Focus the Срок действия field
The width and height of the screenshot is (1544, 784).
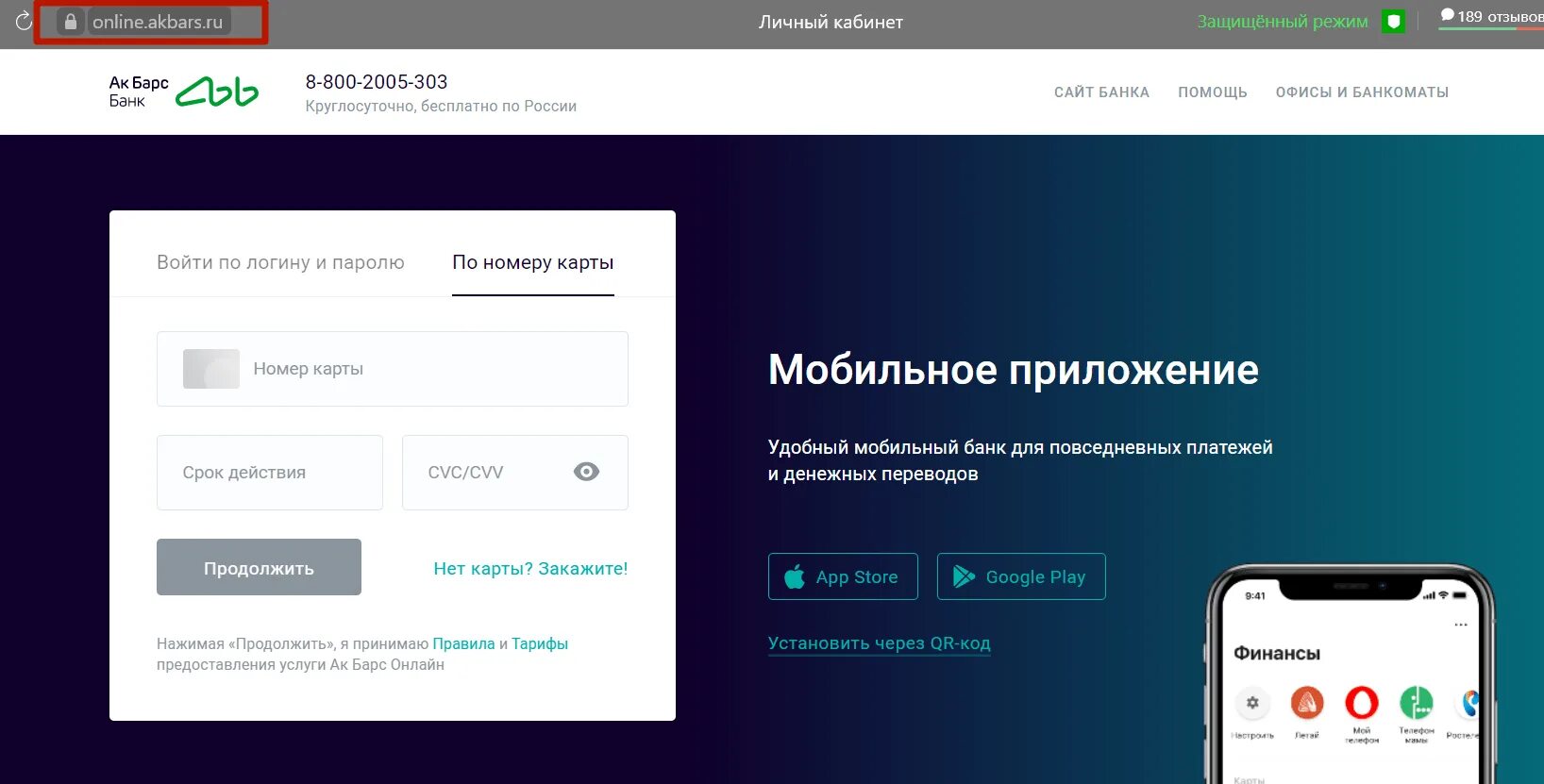[270, 473]
